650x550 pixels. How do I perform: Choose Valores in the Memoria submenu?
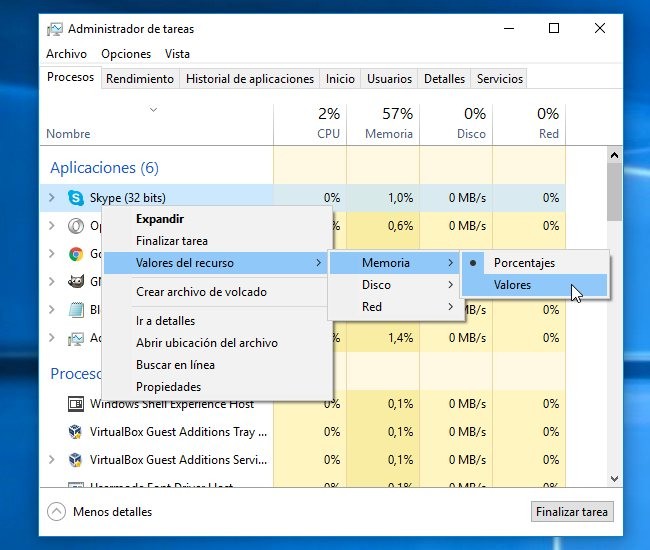point(512,285)
